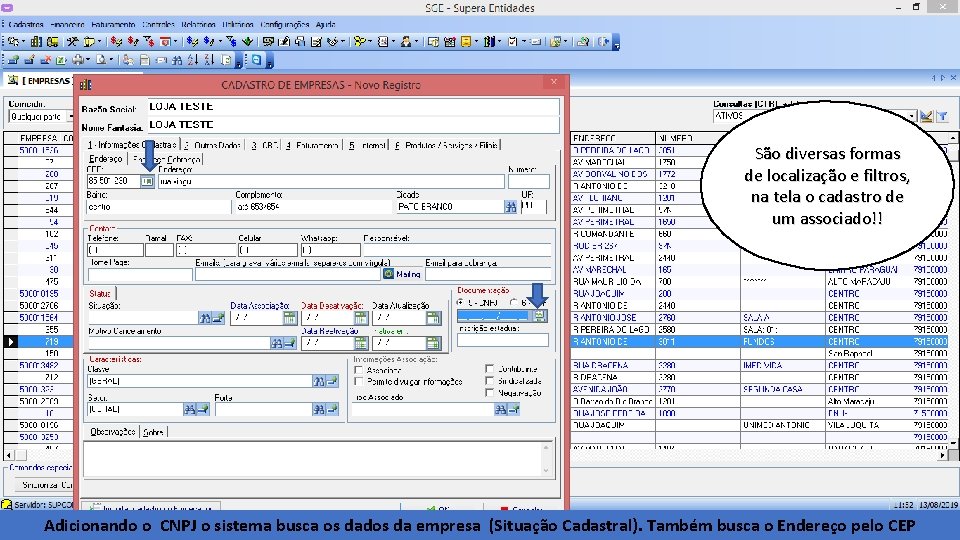Select the CPF radio button
The width and height of the screenshot is (960, 540).
pyautogui.click(x=514, y=302)
